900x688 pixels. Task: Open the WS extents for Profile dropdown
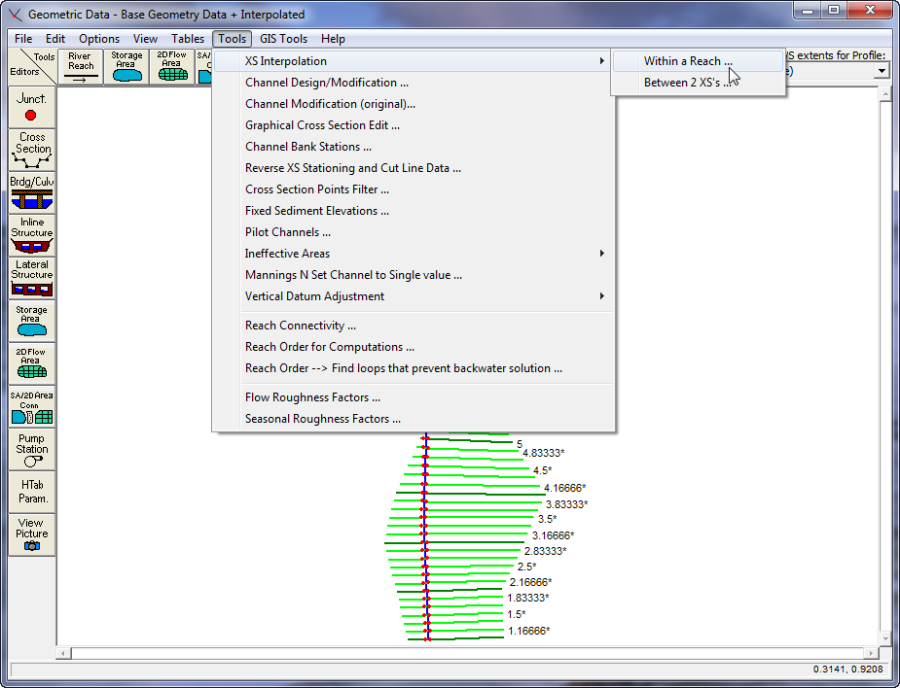click(882, 71)
